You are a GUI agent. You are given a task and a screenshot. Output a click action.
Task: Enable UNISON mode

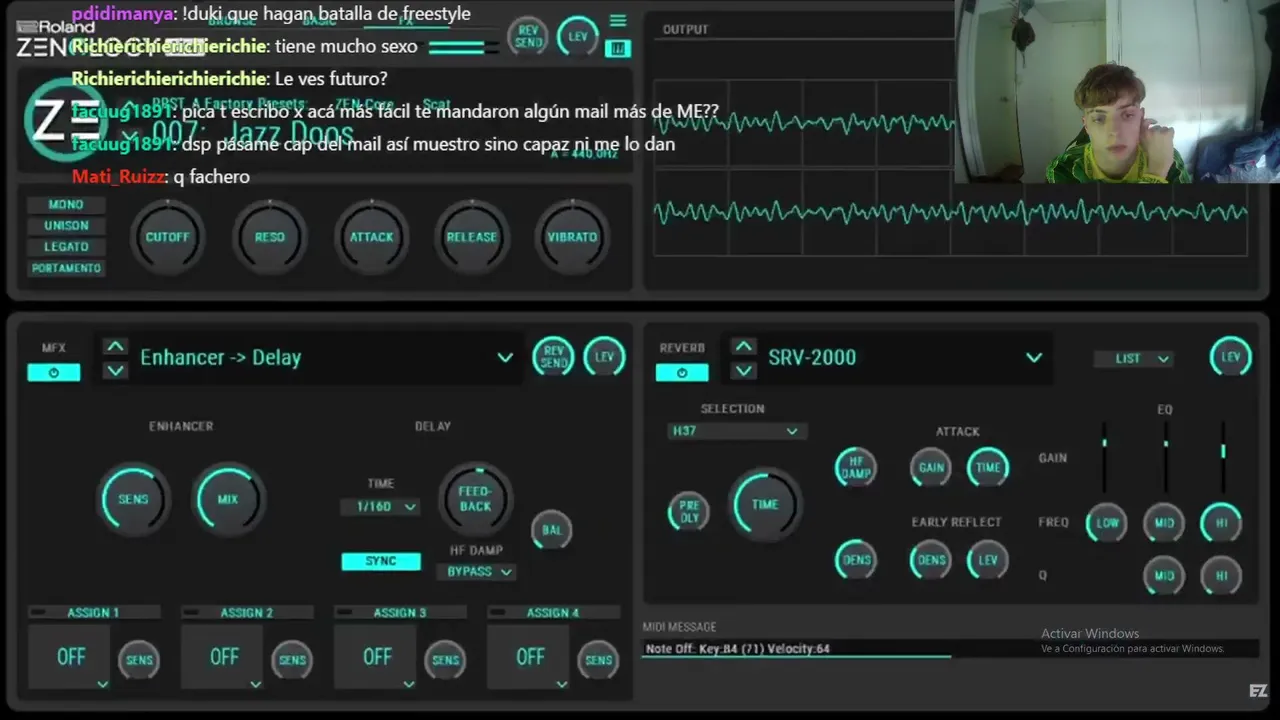66,225
